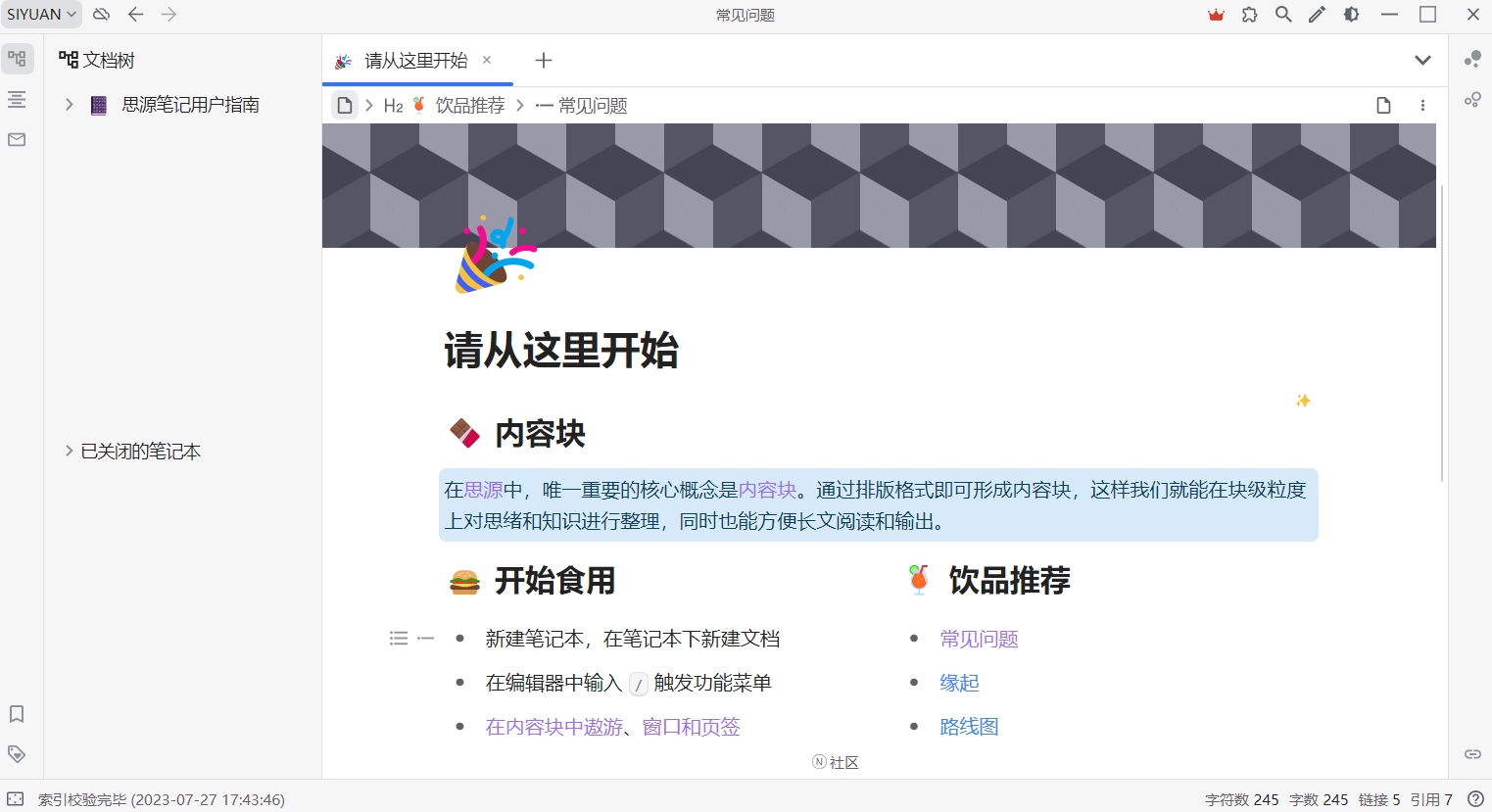
Task: Open the 常见问题 link
Action: click(x=979, y=638)
